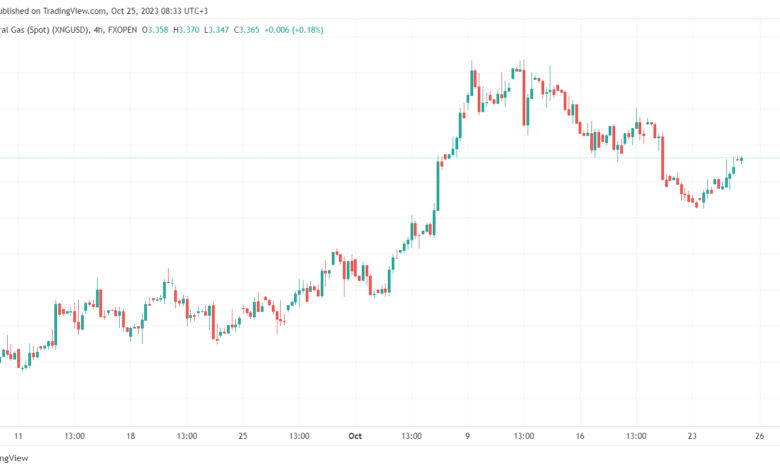This screenshot has width=780, height=470.
Task: Click the 9 date label on time axis
Action: pyautogui.click(x=468, y=436)
